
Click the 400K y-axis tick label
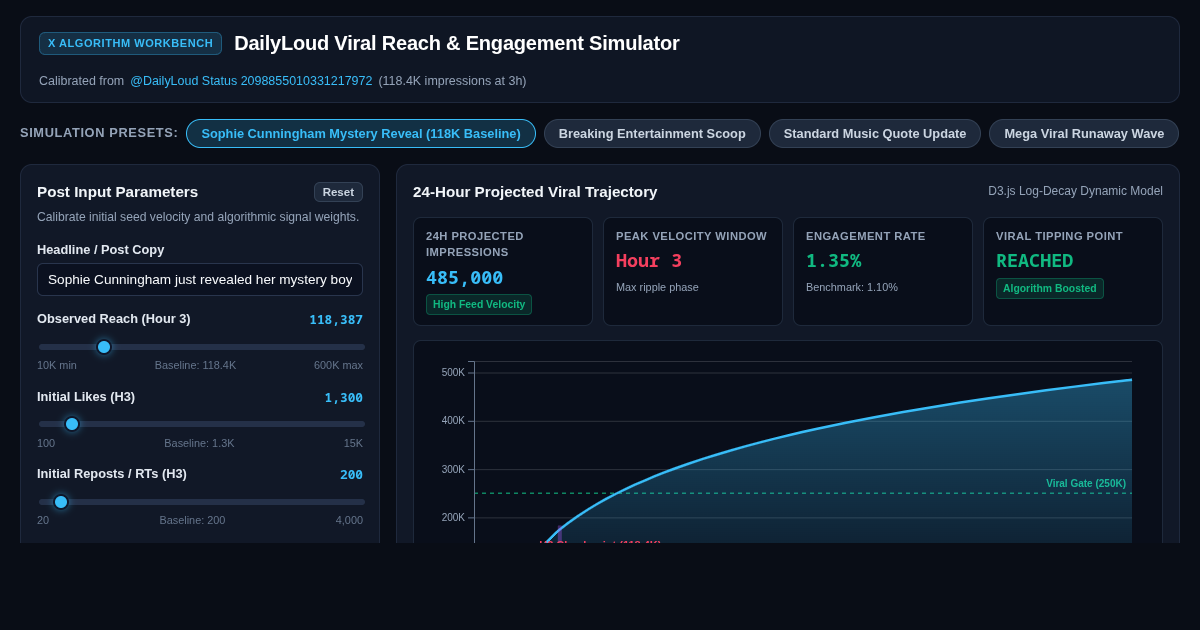click(x=453, y=420)
